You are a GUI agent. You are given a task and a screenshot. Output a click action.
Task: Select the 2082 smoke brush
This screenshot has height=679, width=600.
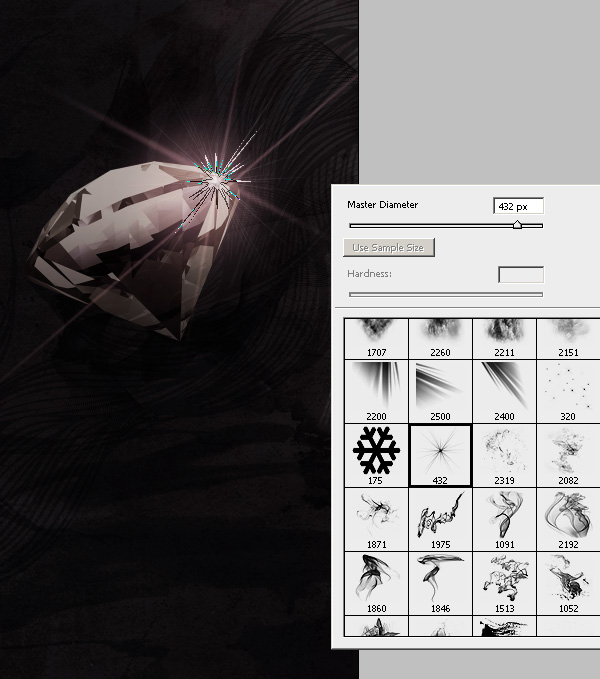pos(568,456)
